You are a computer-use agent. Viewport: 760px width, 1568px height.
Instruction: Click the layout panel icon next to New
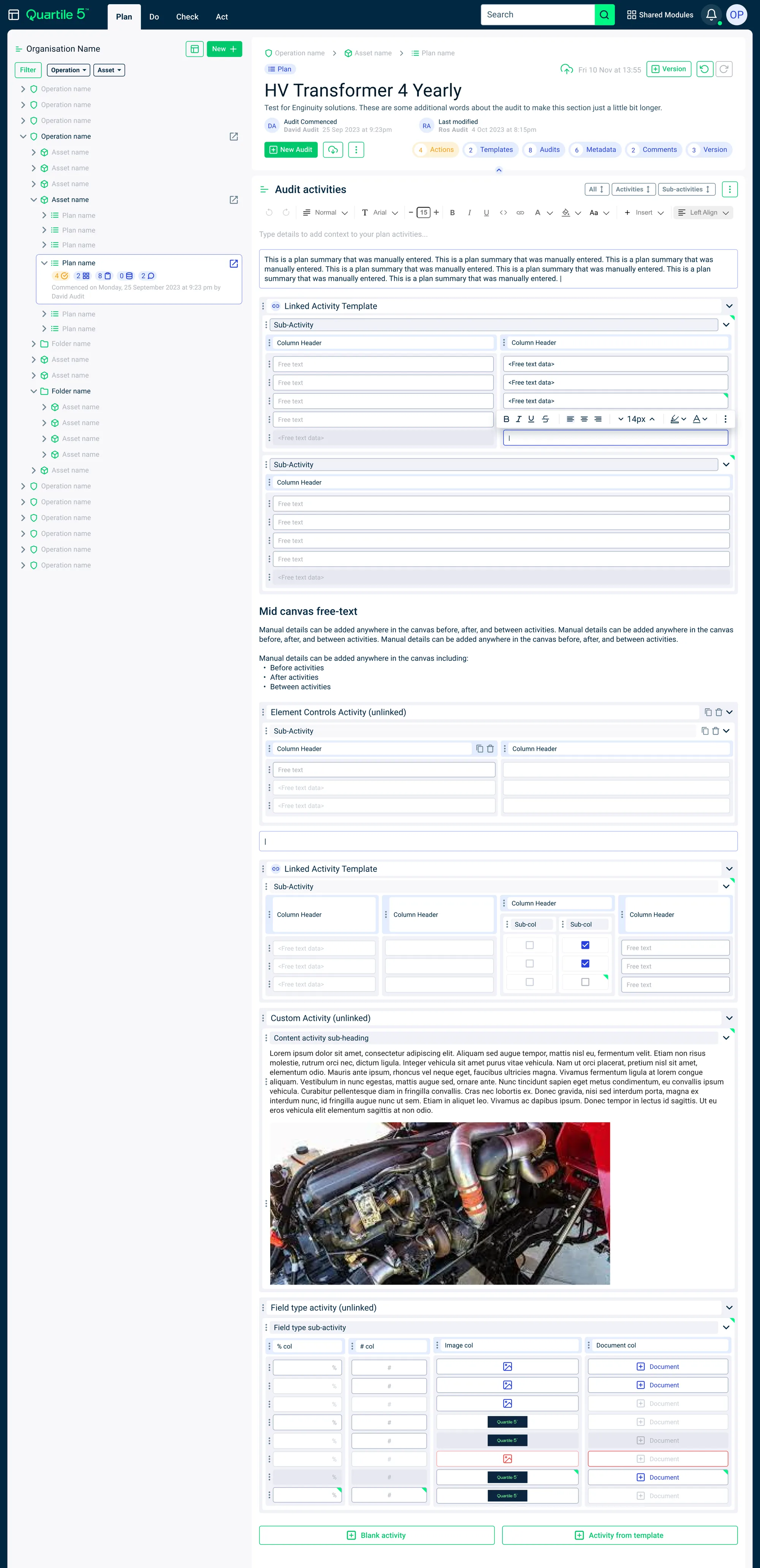[194, 49]
